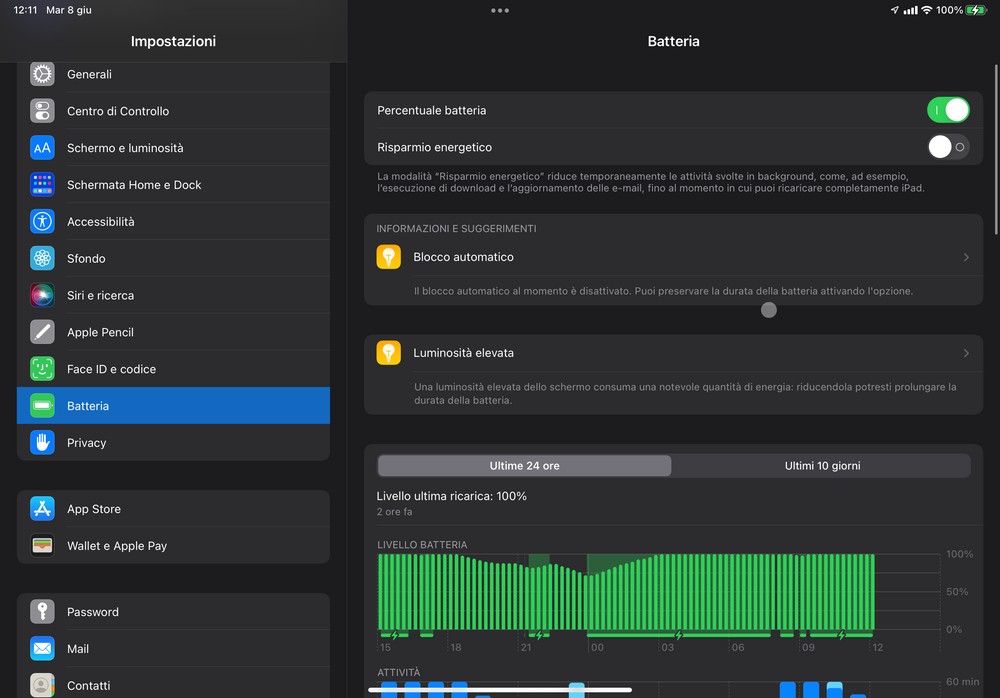Tap battery level bar above hour 00

(589, 603)
